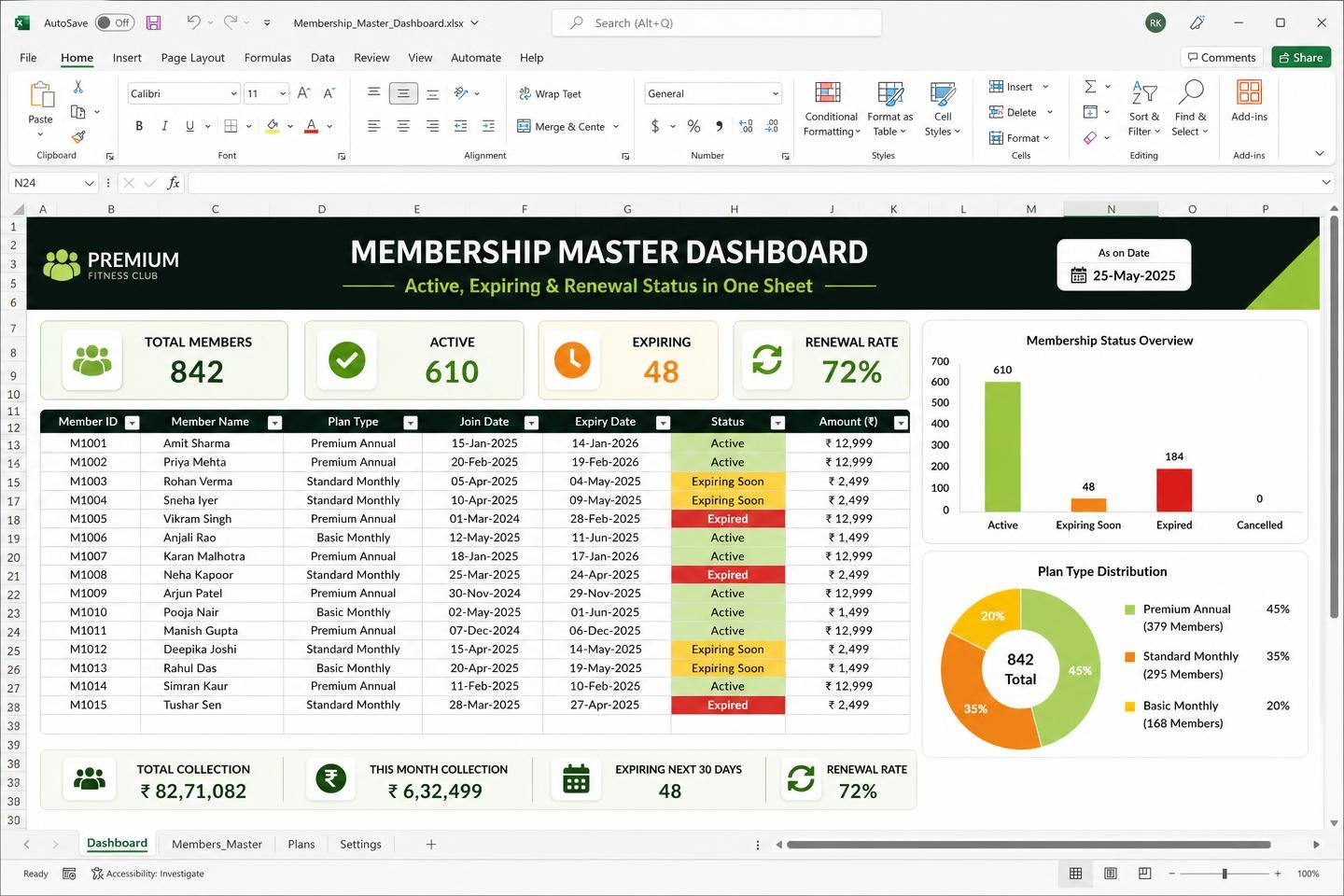The height and width of the screenshot is (896, 1344).
Task: Increase font size with larger A icon
Action: coord(303,93)
